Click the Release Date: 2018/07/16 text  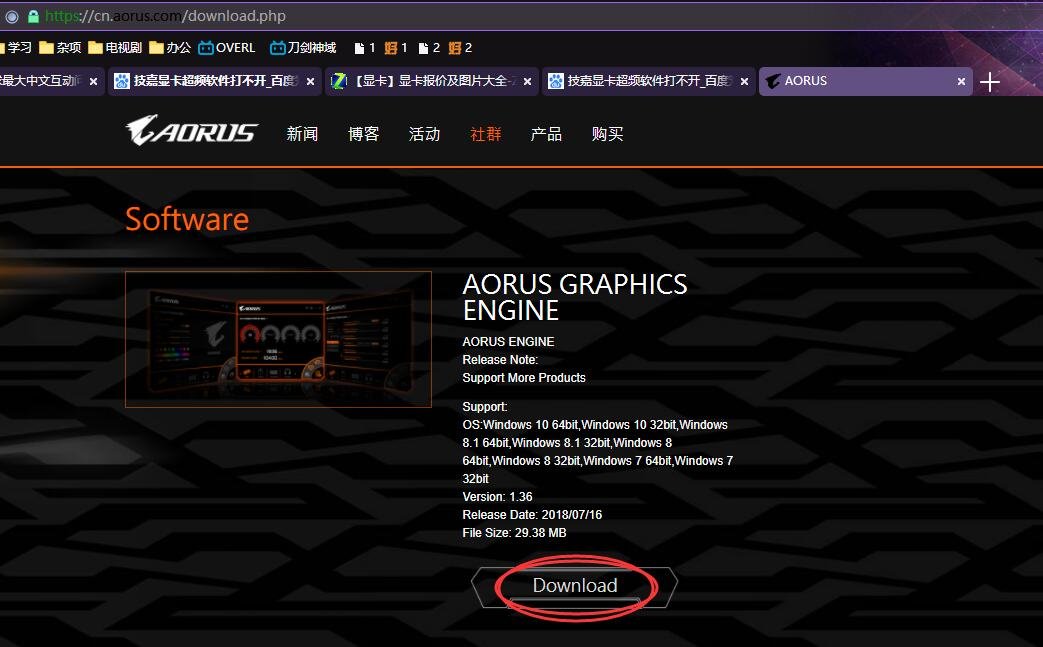(x=532, y=515)
